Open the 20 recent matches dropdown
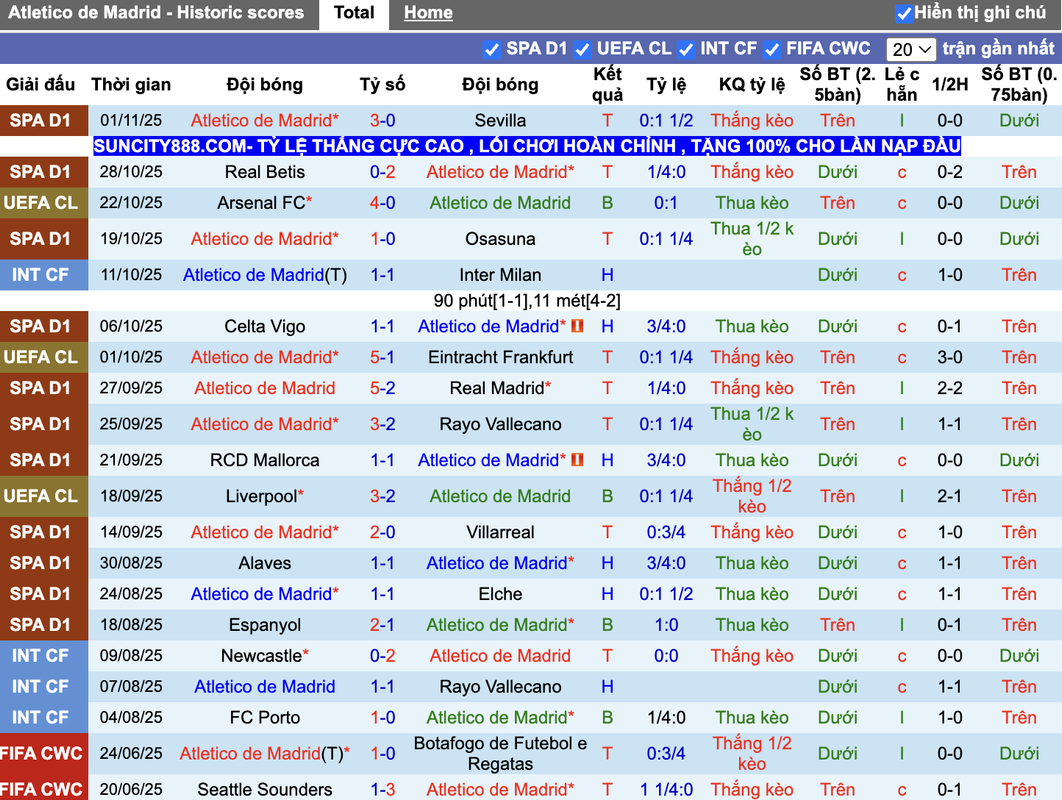The height and width of the screenshot is (800, 1062). coord(911,49)
